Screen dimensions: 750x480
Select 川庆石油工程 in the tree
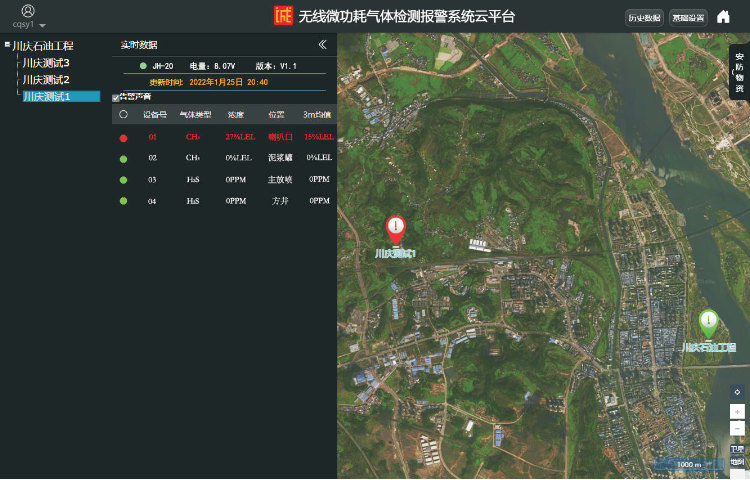[x=43, y=46]
